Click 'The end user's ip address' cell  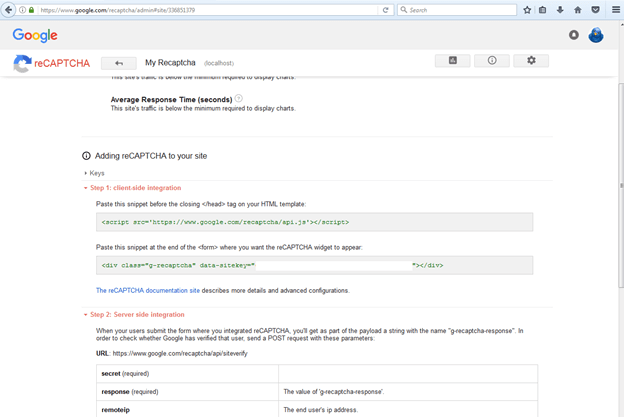408,409
